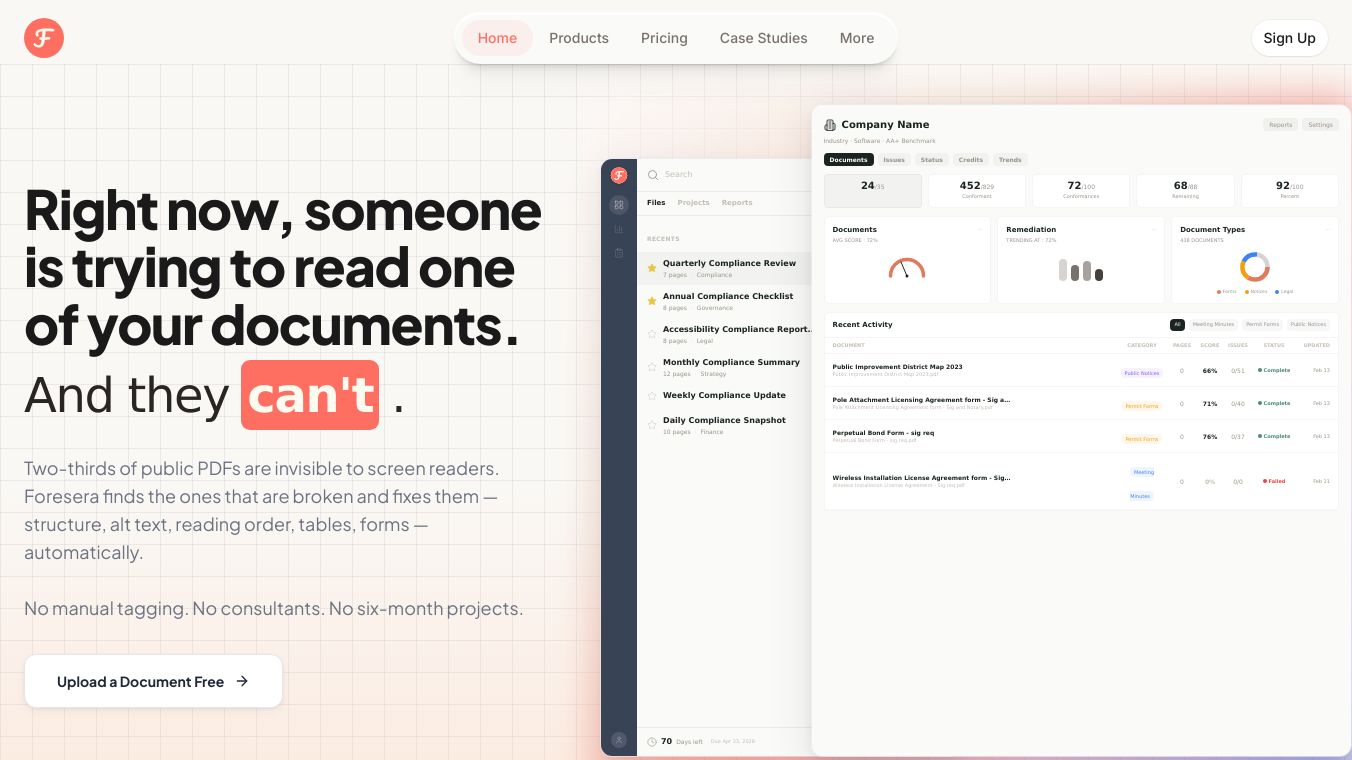This screenshot has width=1352, height=760.
Task: Go to the Home nav item
Action: pos(497,38)
